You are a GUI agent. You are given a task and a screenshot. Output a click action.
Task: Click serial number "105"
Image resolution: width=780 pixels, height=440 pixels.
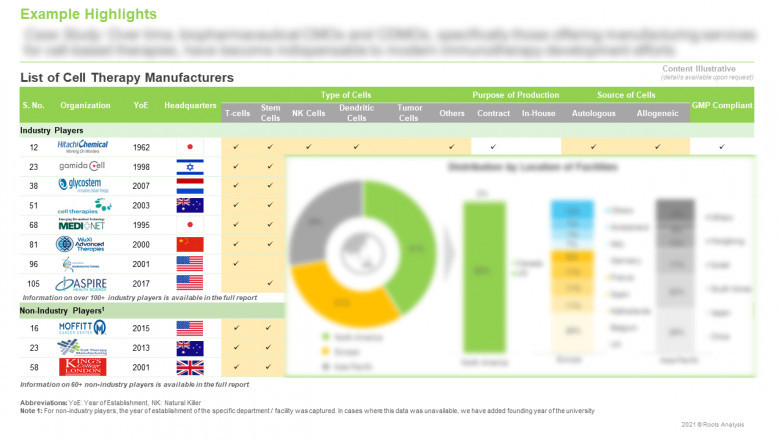(x=33, y=283)
